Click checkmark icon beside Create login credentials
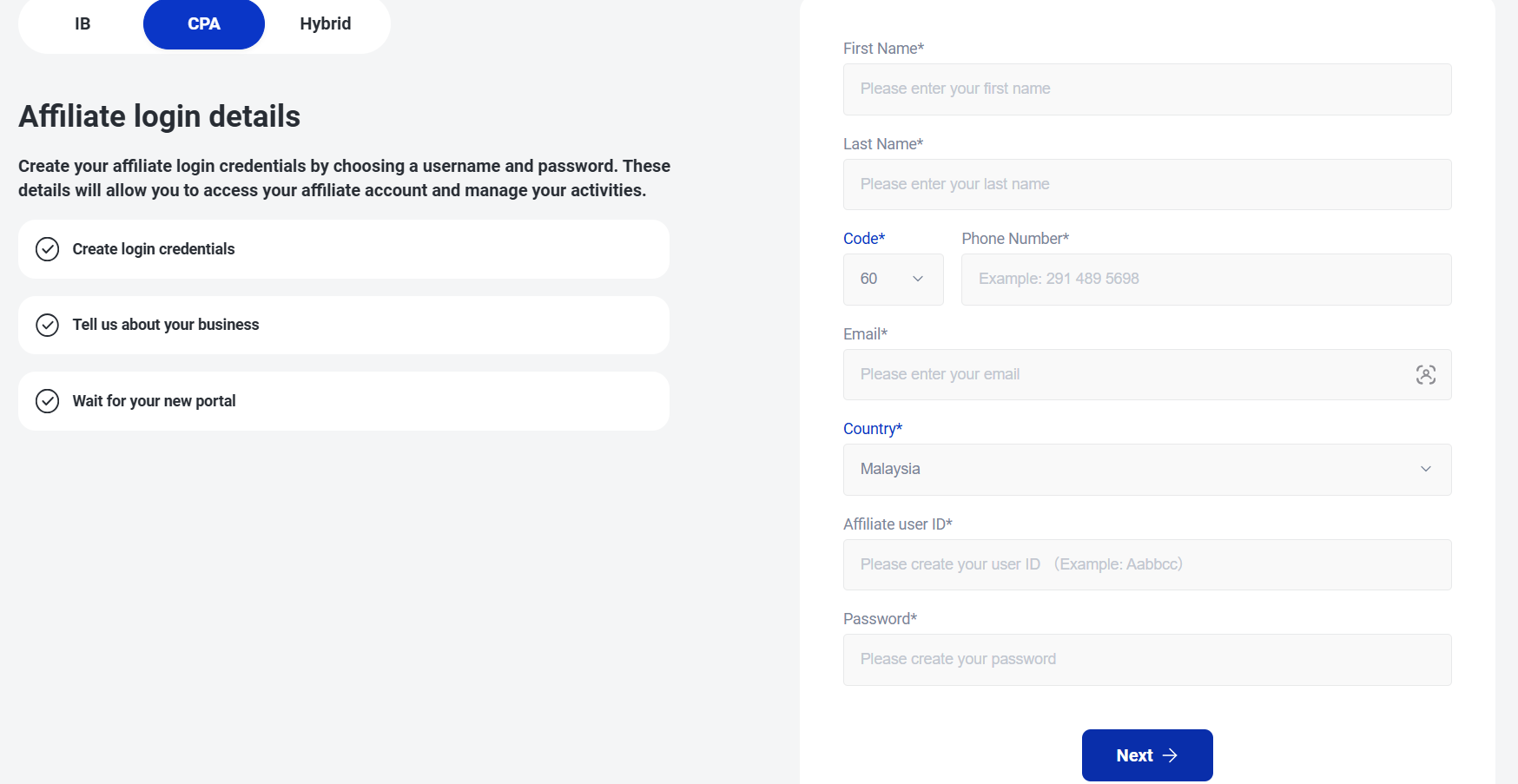This screenshot has width=1518, height=784. [47, 249]
